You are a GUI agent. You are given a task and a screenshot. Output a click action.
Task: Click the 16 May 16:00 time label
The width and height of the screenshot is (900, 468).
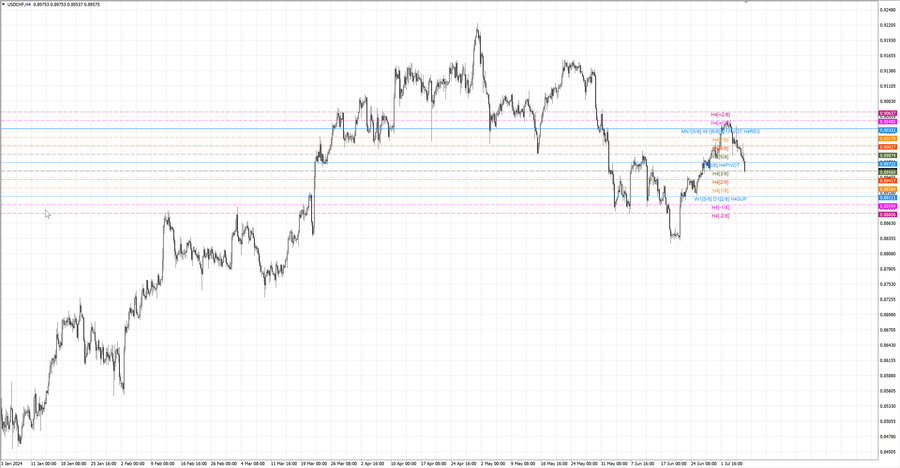[554, 463]
